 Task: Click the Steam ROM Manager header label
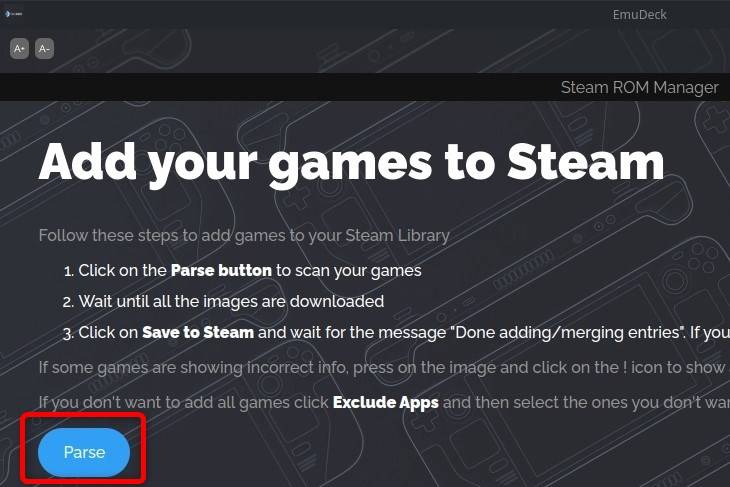(639, 87)
